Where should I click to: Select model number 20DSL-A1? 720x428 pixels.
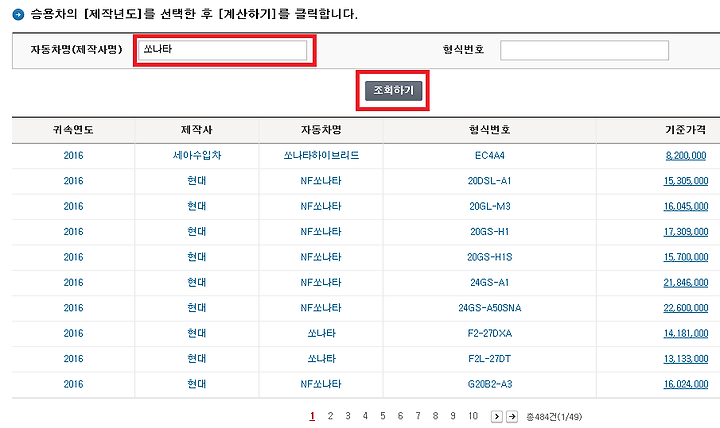point(489,181)
